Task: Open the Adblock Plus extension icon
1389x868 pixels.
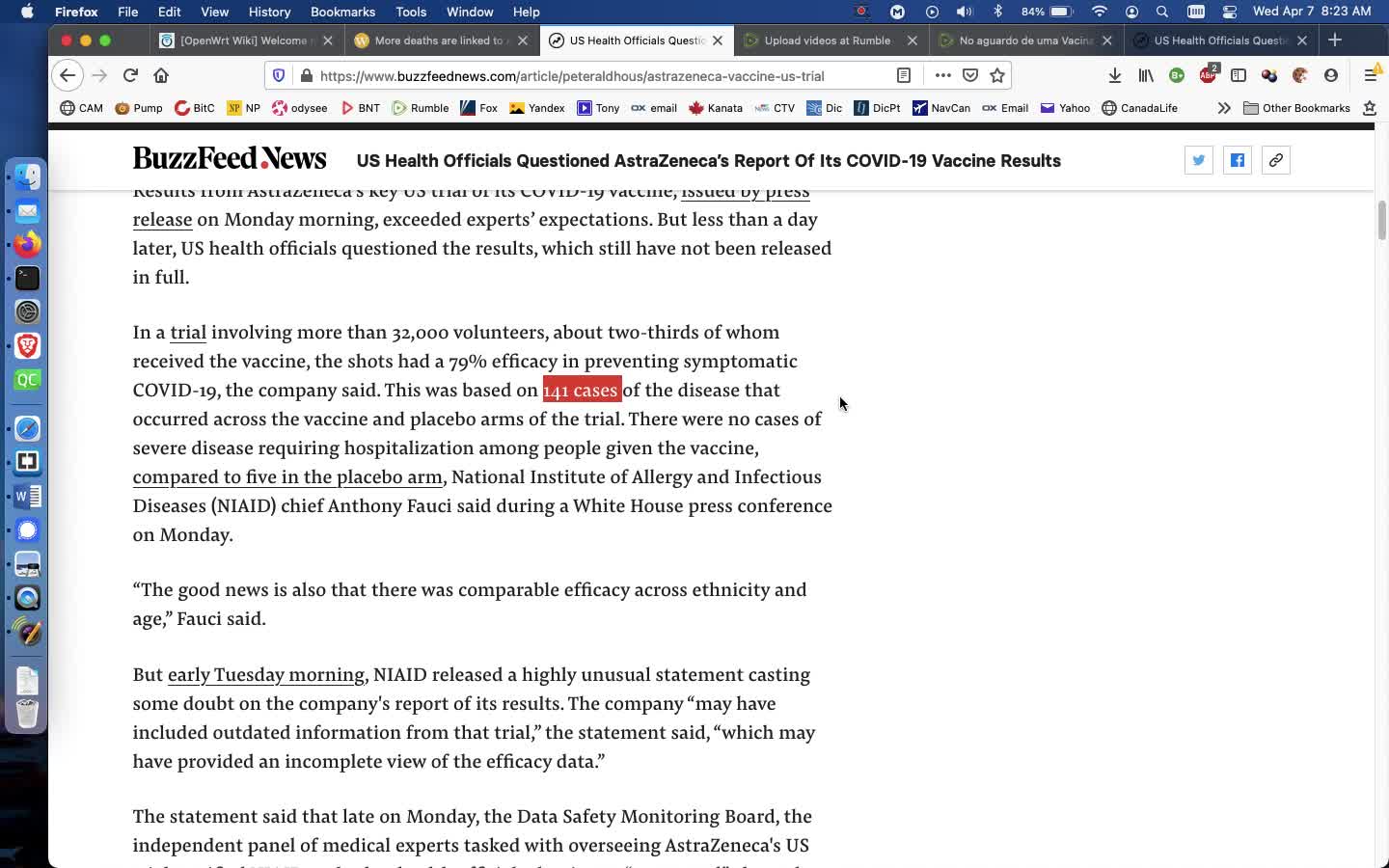Action: coord(1208,75)
